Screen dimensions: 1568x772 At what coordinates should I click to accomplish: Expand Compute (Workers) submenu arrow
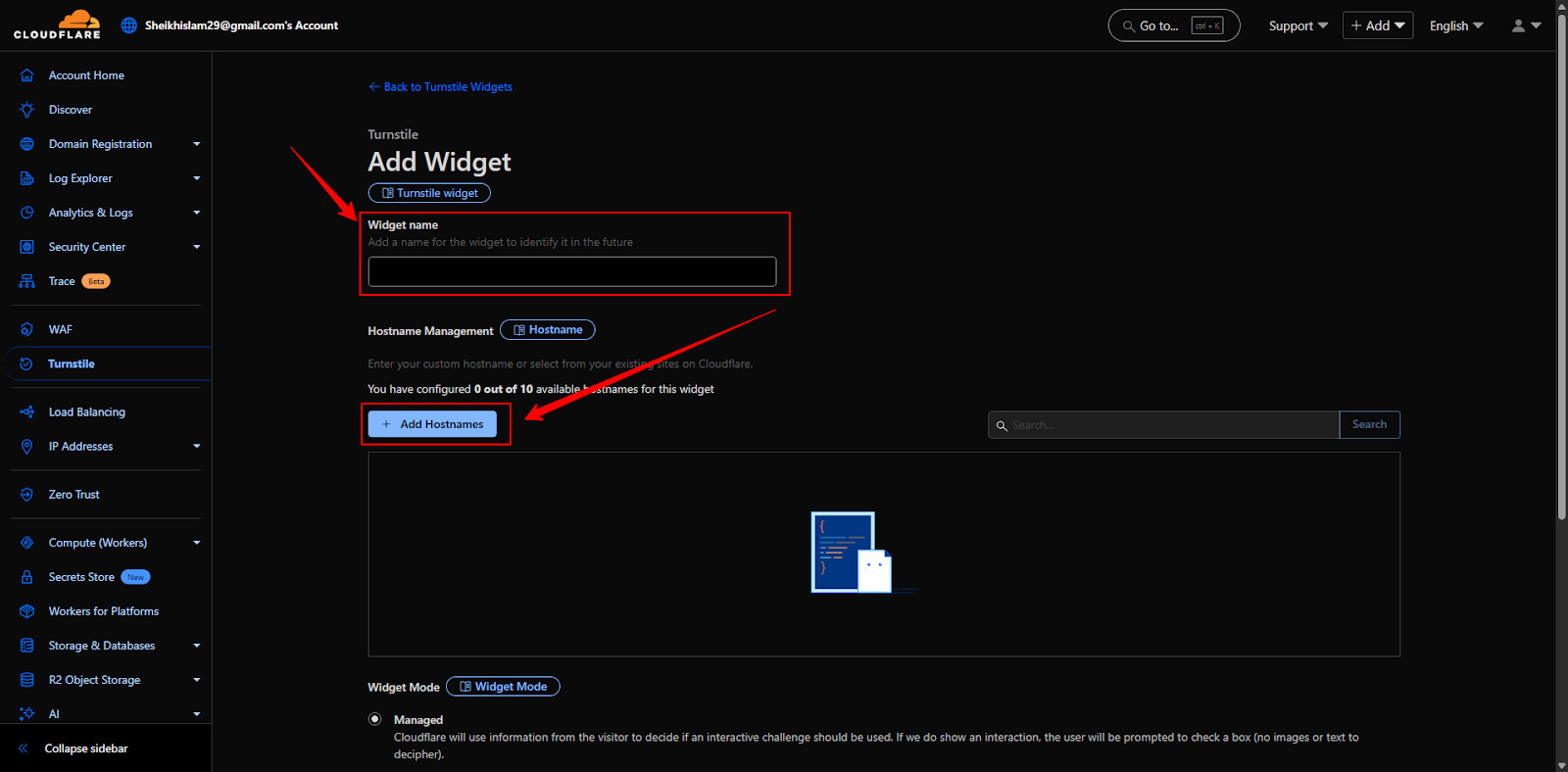coord(197,543)
